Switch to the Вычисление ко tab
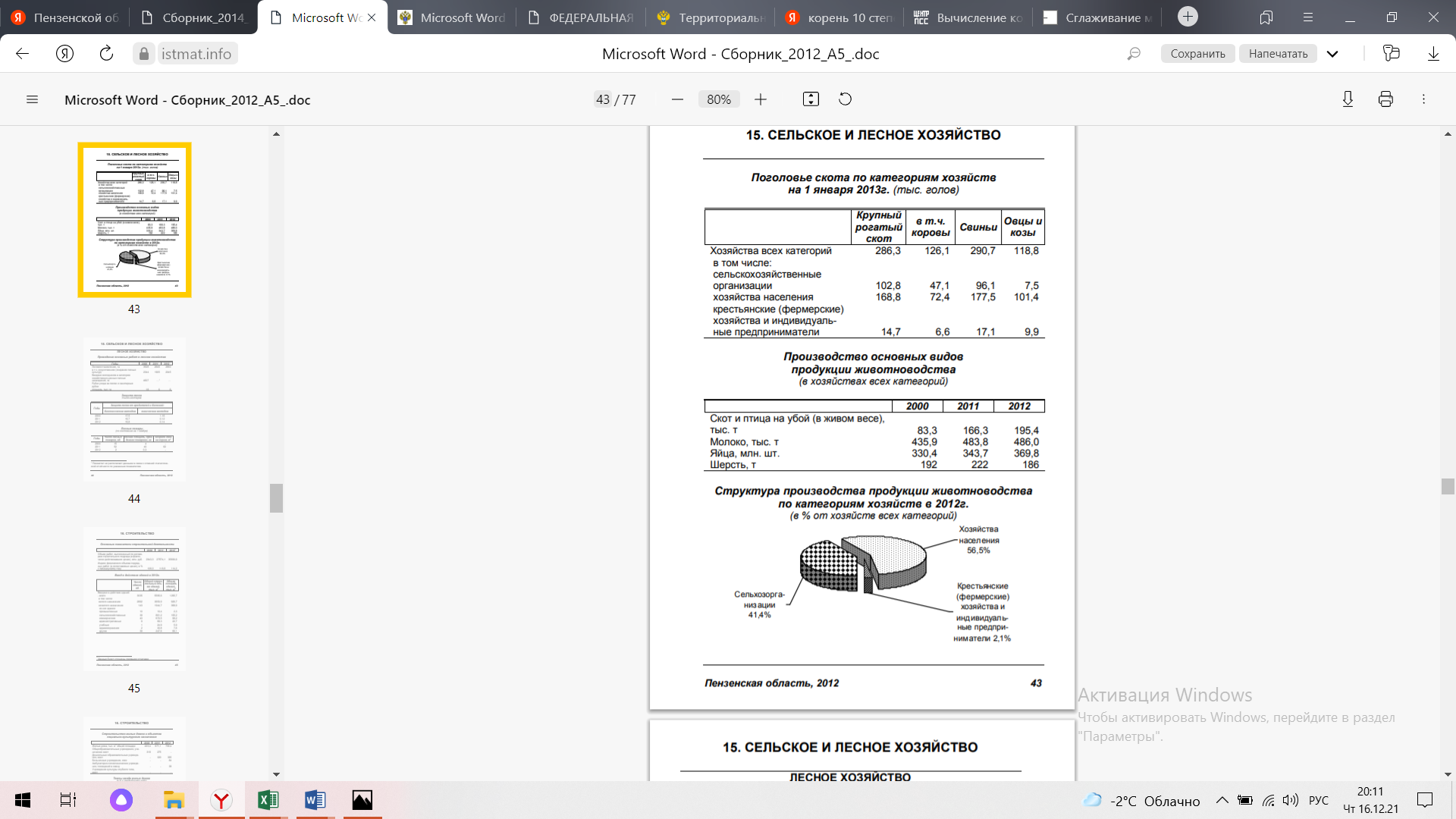The width and height of the screenshot is (1456, 819). [x=968, y=17]
